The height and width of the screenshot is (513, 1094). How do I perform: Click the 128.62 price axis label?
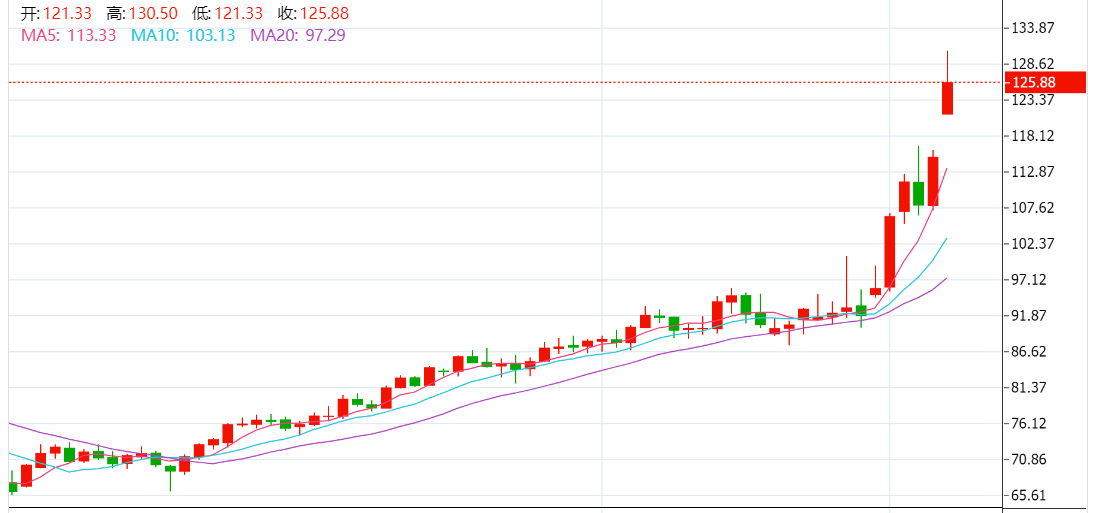click(1033, 64)
